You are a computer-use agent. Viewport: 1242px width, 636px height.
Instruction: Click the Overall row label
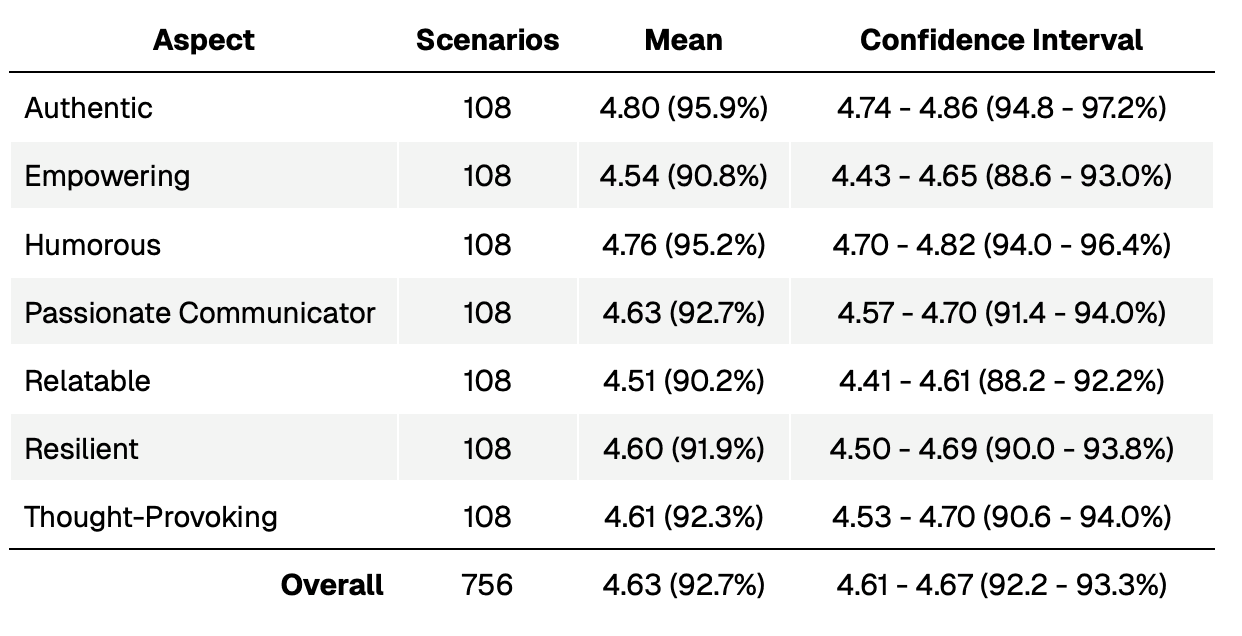[x=332, y=585]
